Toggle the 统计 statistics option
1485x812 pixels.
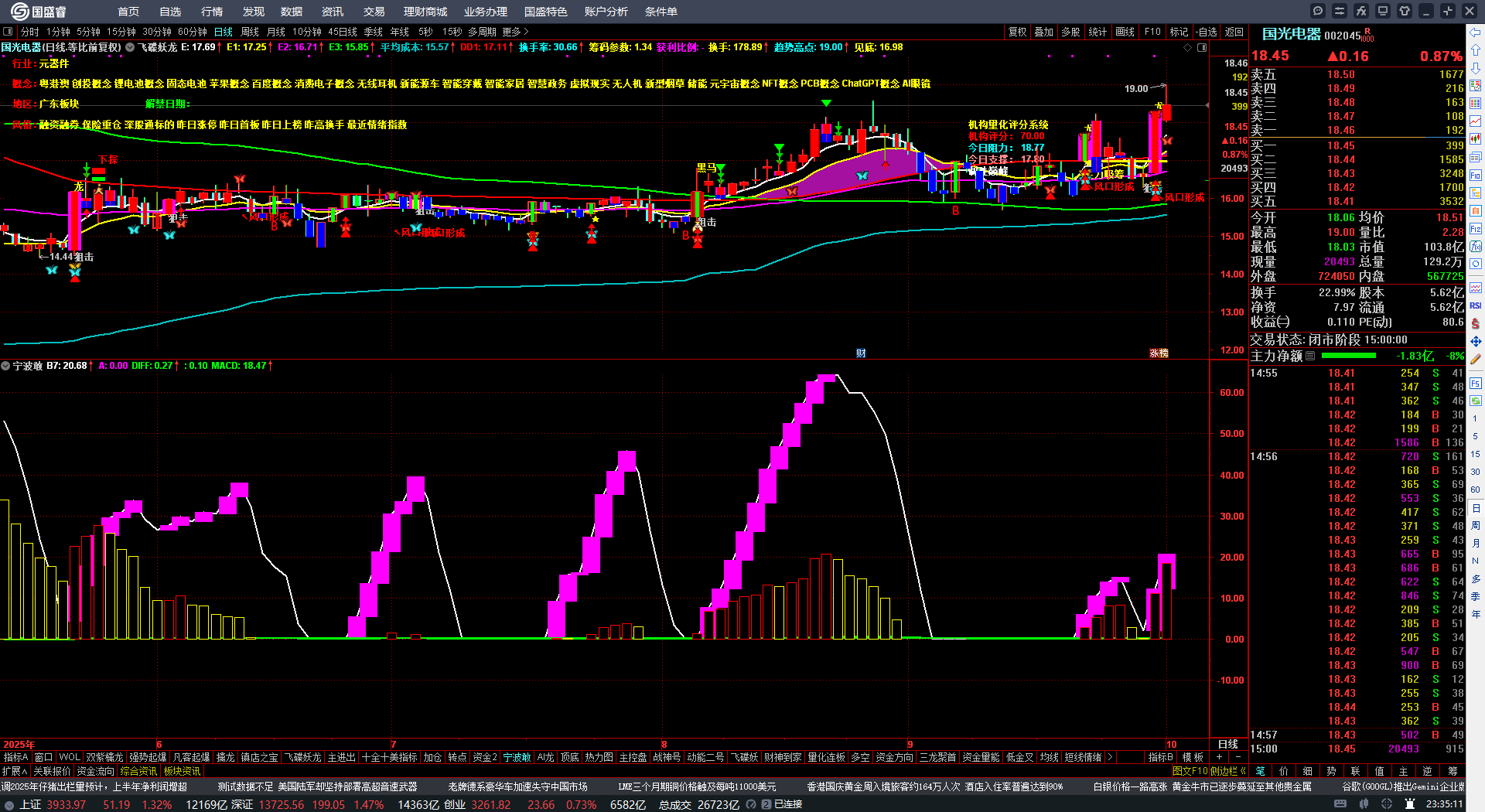[x=1098, y=32]
